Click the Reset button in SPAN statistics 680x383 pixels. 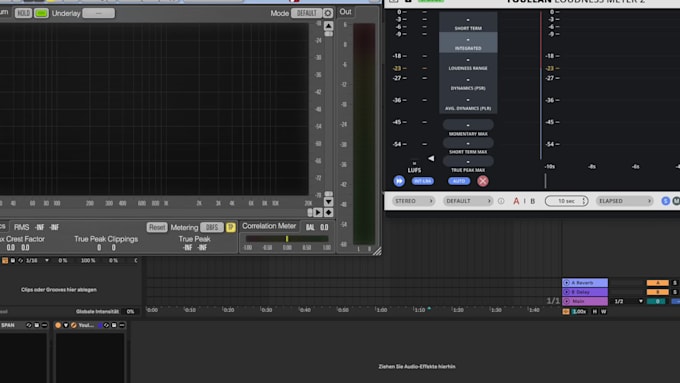(157, 227)
